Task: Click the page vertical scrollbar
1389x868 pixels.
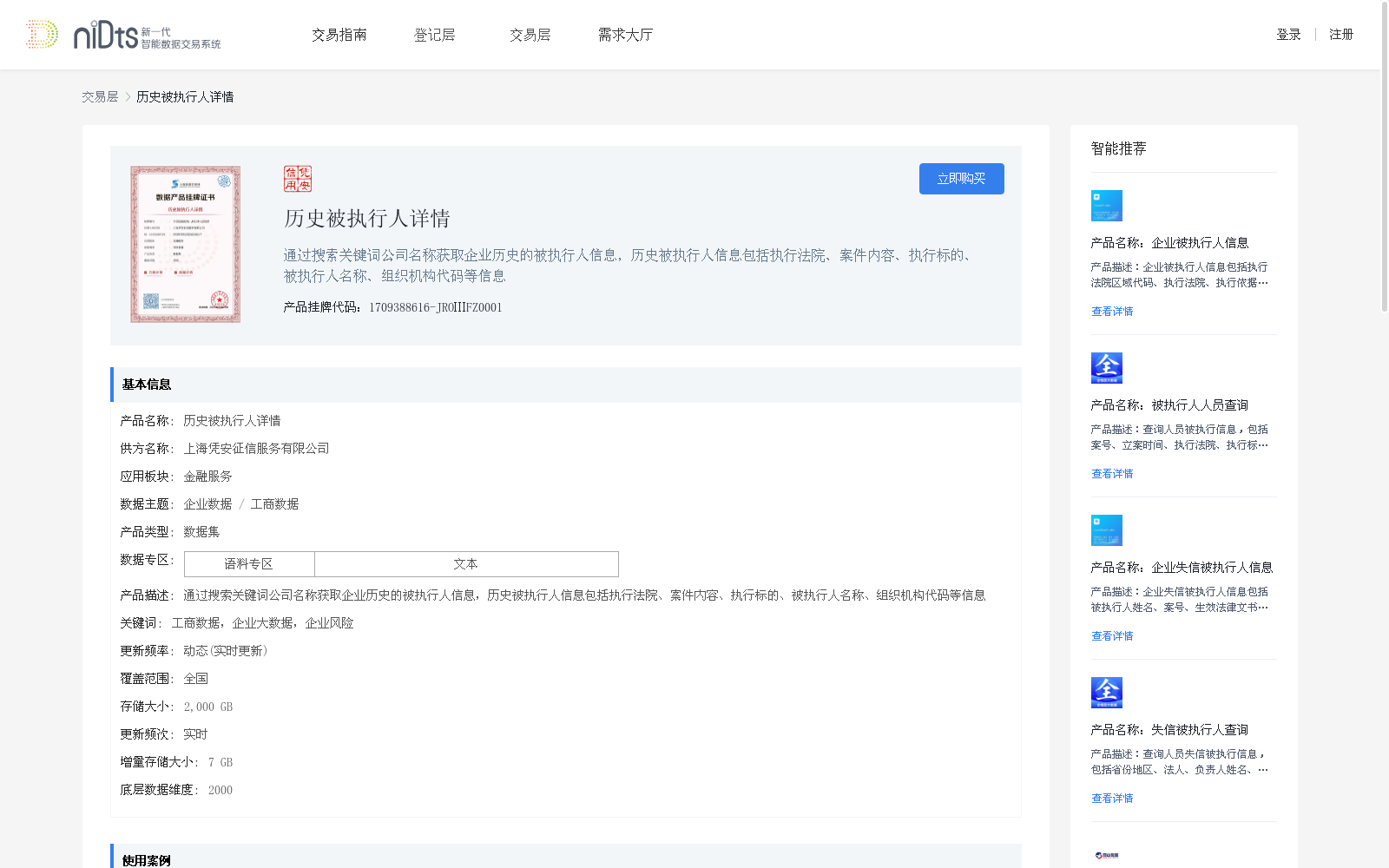Action: (x=1384, y=156)
